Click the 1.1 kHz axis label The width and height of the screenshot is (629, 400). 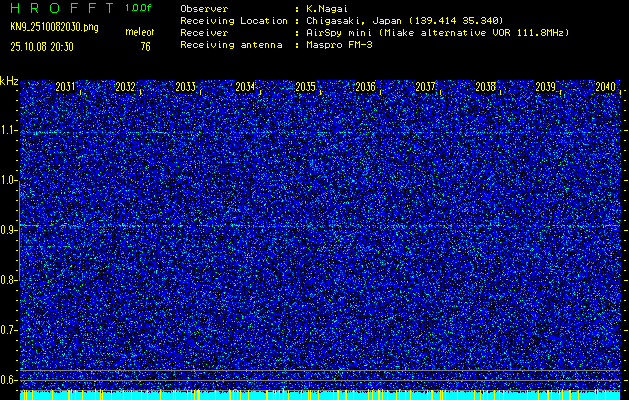[9, 130]
